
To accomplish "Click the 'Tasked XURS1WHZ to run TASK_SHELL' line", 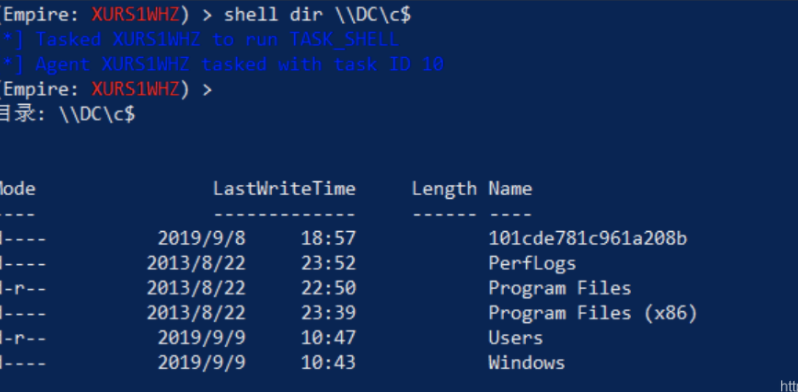I will click(217, 40).
